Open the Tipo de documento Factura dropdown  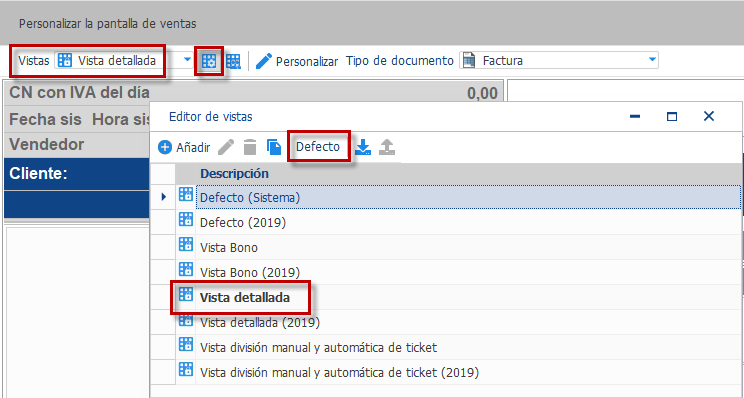[652, 60]
